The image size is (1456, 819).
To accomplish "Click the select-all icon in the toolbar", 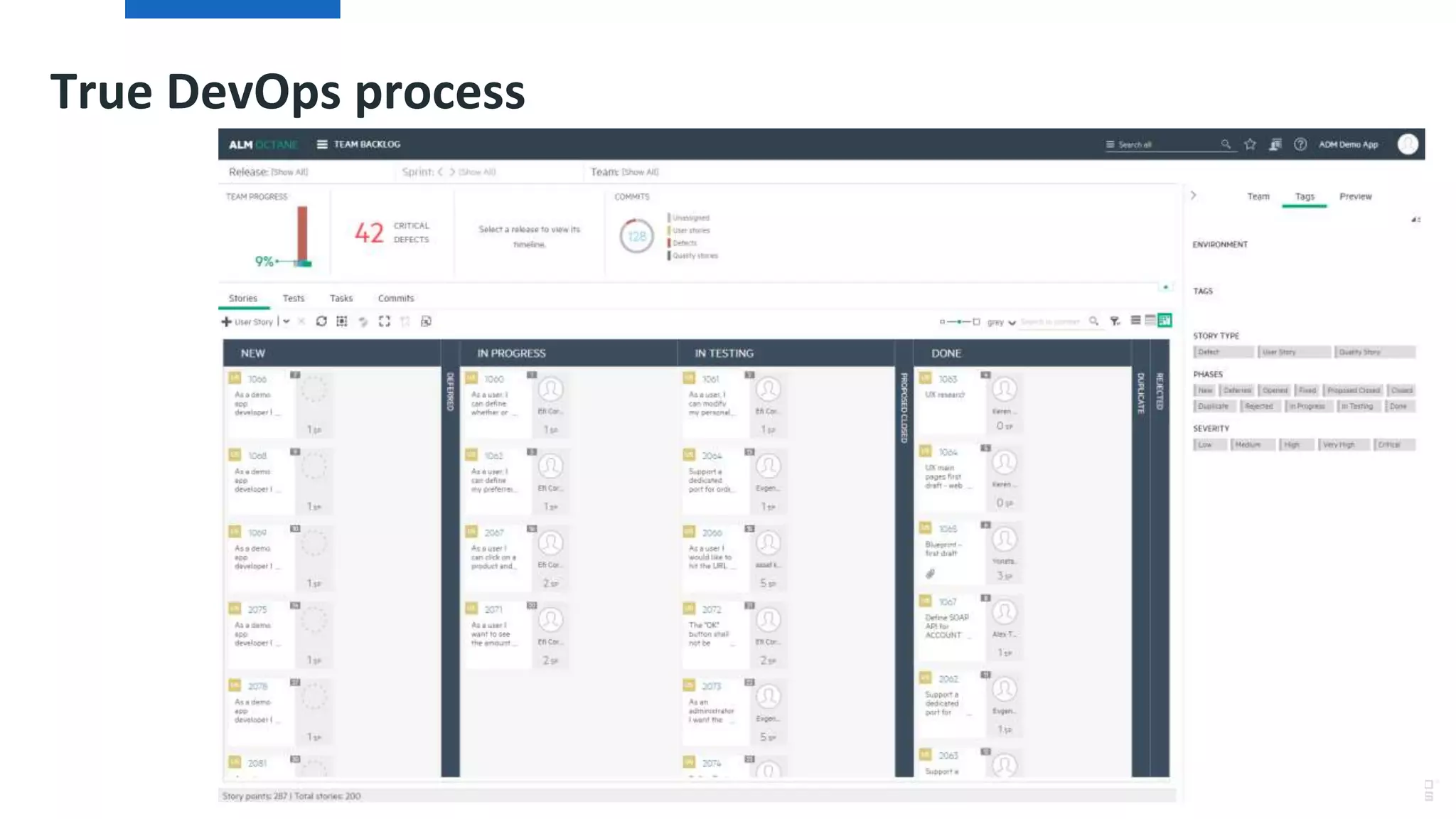I will pyautogui.click(x=342, y=321).
